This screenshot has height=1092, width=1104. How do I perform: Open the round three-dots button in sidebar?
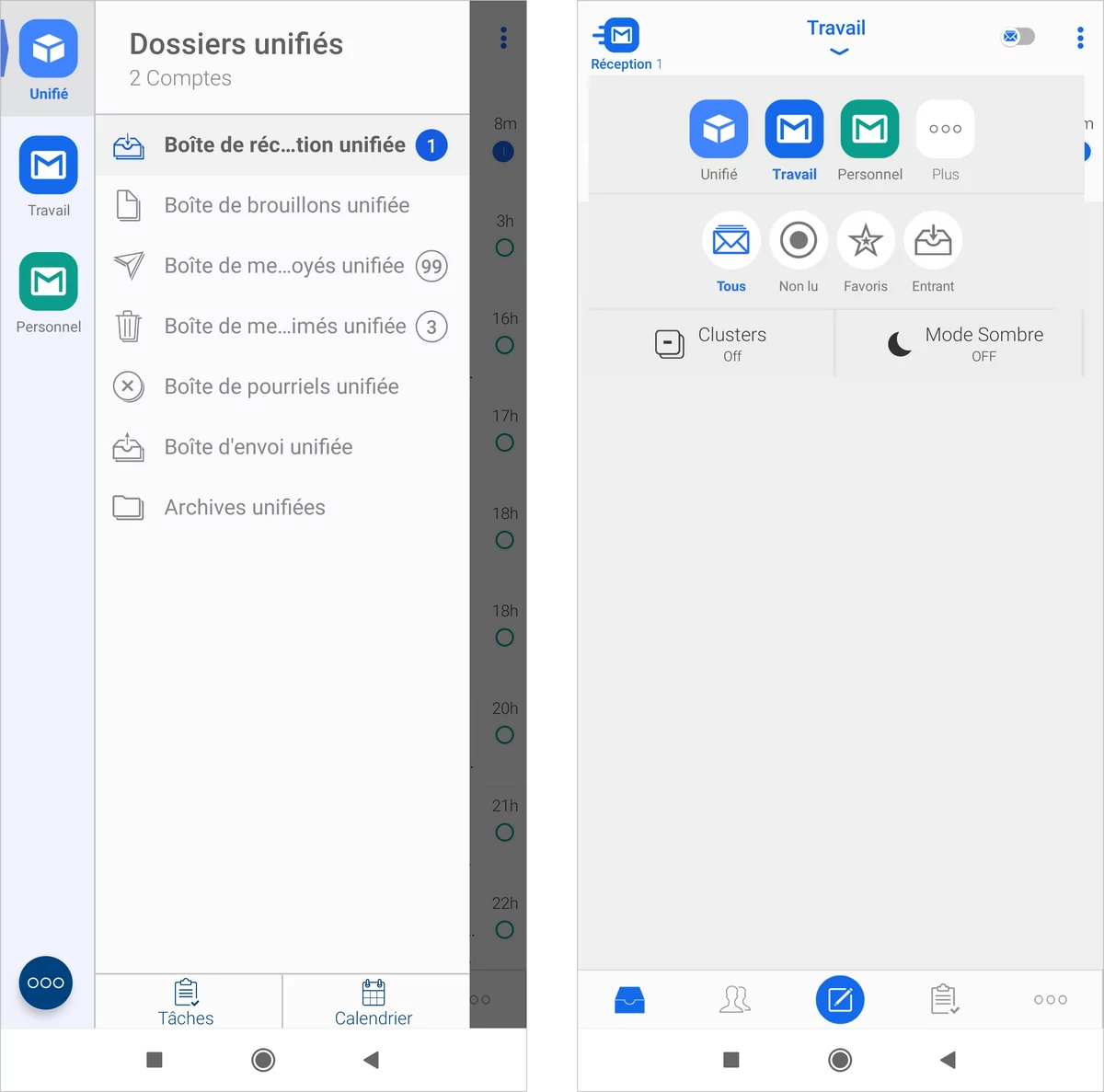tap(46, 983)
